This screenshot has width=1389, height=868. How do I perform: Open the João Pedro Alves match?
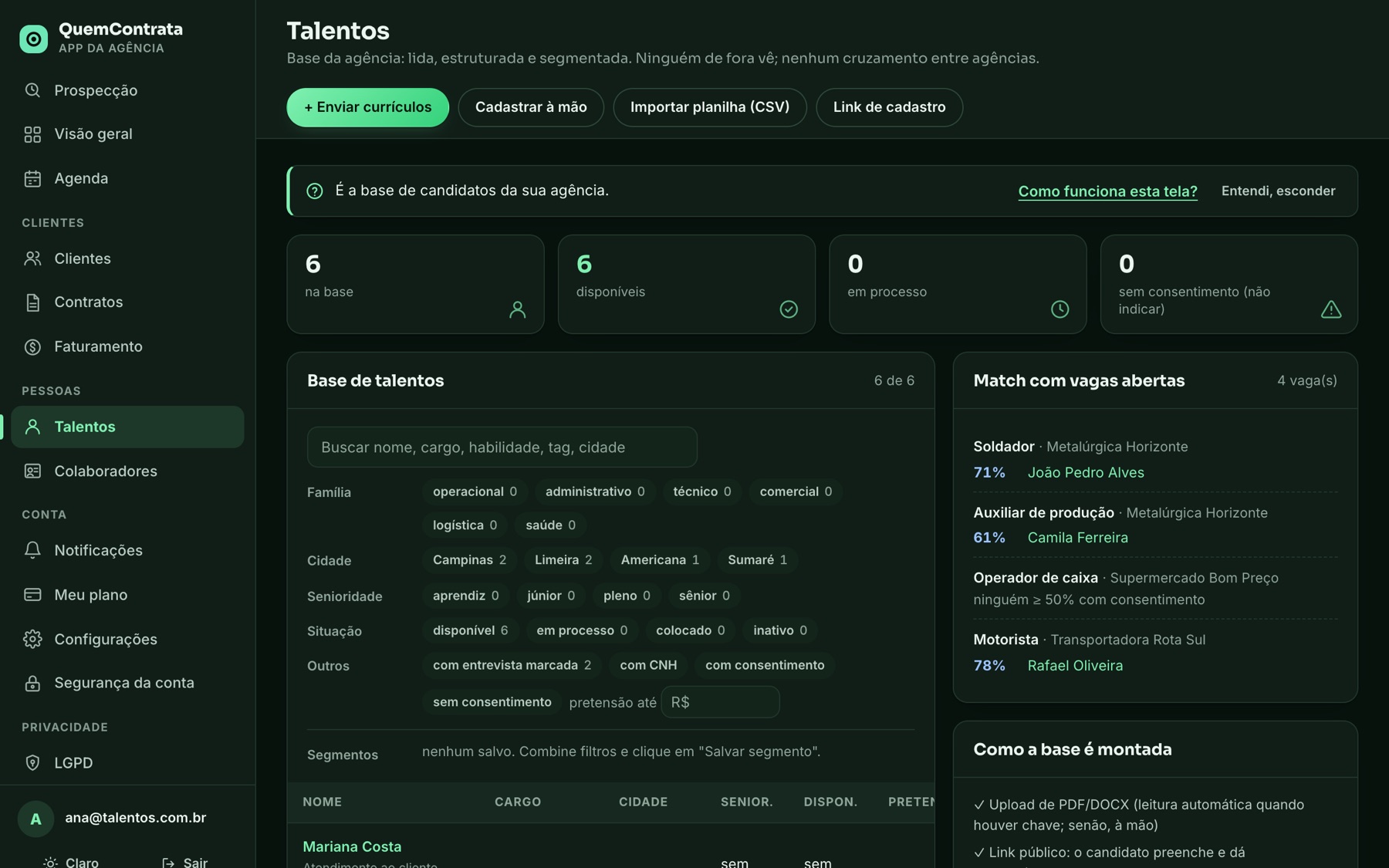click(x=1086, y=472)
